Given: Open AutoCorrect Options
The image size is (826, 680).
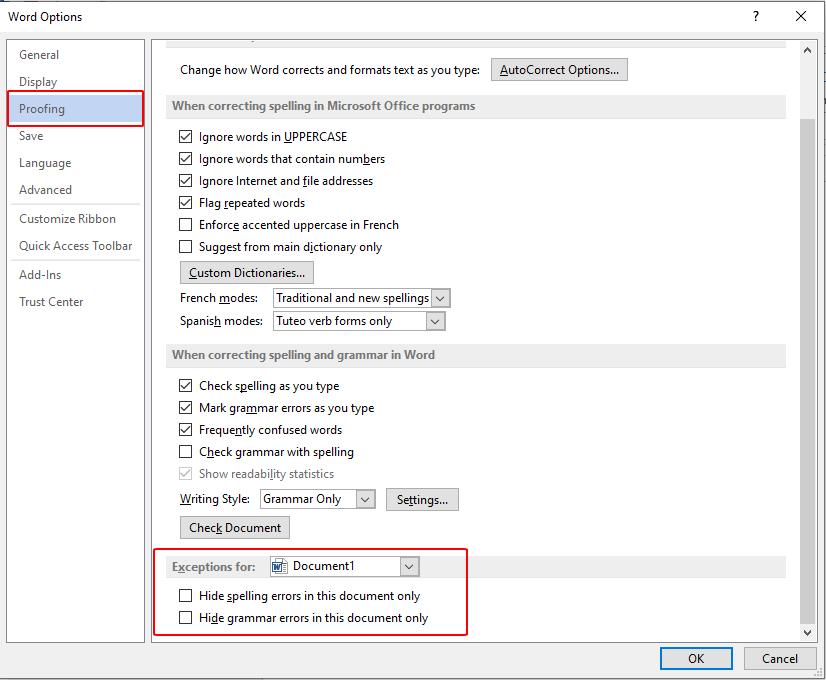Looking at the screenshot, I should coord(559,70).
